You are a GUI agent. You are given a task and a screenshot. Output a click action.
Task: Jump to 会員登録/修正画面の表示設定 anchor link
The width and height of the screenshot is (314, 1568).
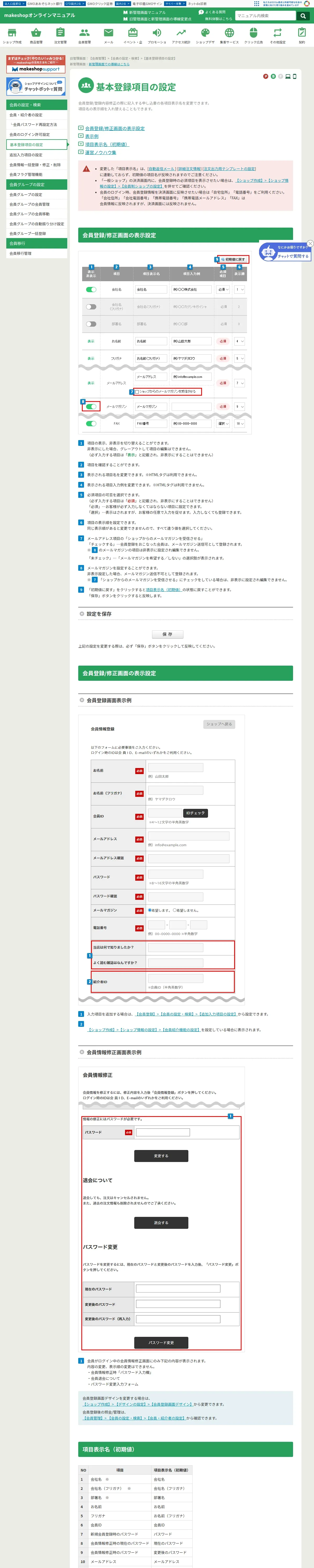(x=115, y=128)
